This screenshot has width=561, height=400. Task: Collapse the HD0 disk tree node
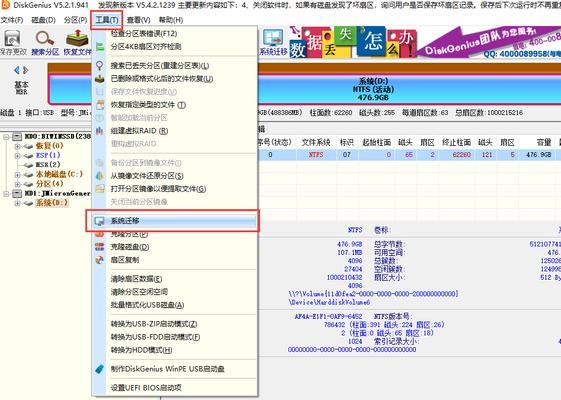point(6,137)
